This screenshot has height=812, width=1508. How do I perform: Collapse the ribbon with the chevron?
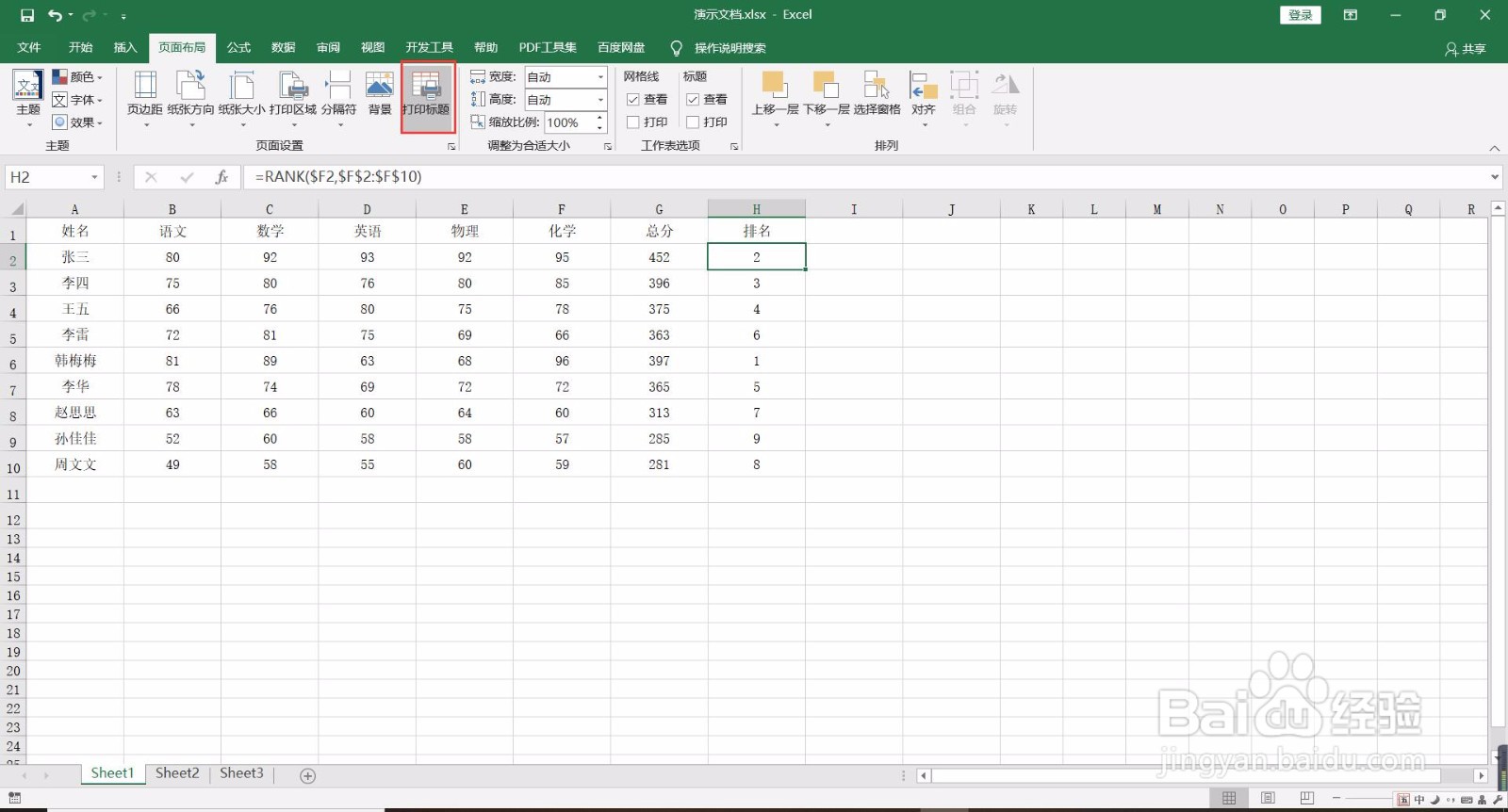(1494, 148)
